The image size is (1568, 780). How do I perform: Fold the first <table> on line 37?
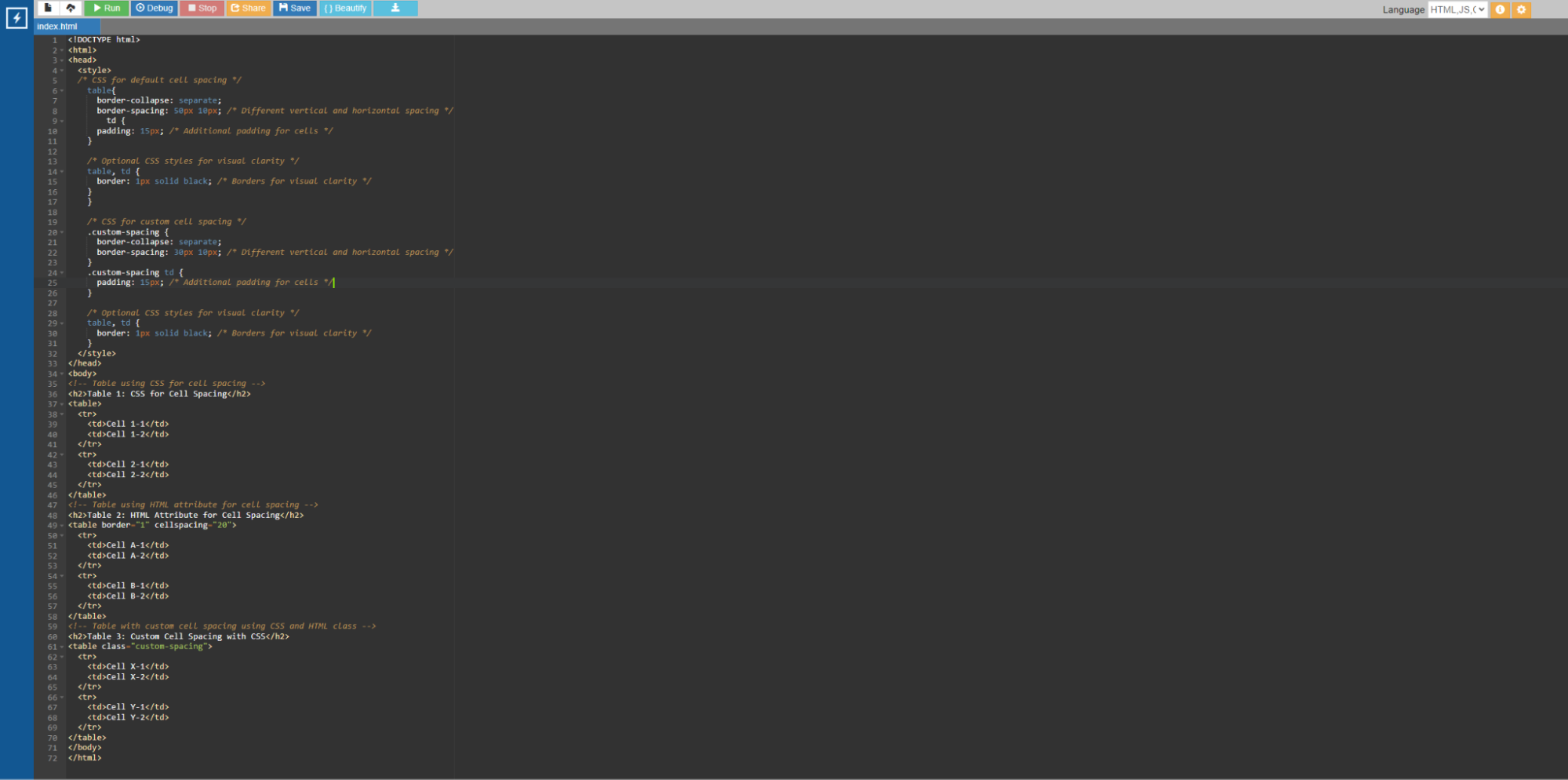[x=62, y=404]
